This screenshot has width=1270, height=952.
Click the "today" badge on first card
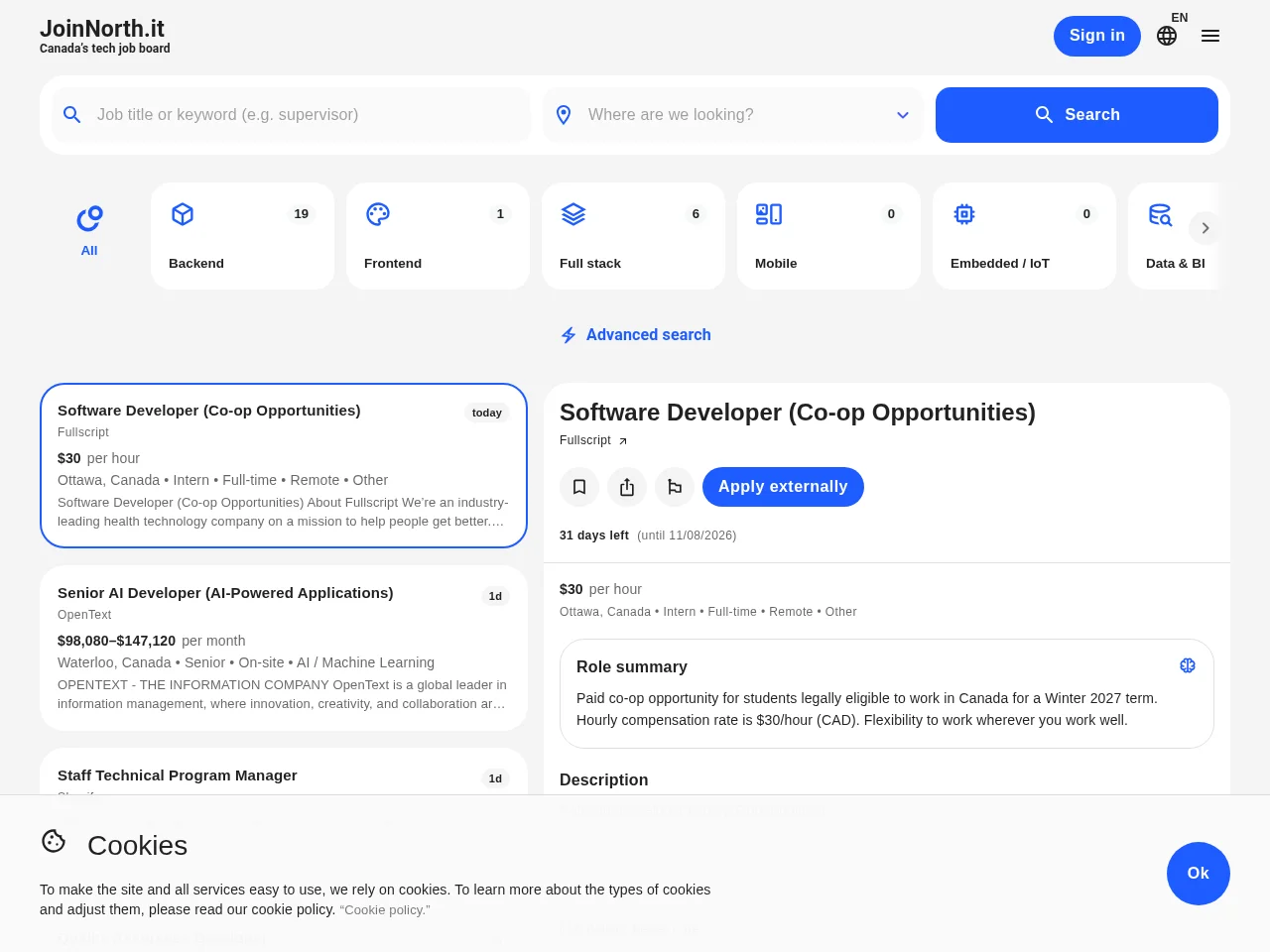point(487,413)
